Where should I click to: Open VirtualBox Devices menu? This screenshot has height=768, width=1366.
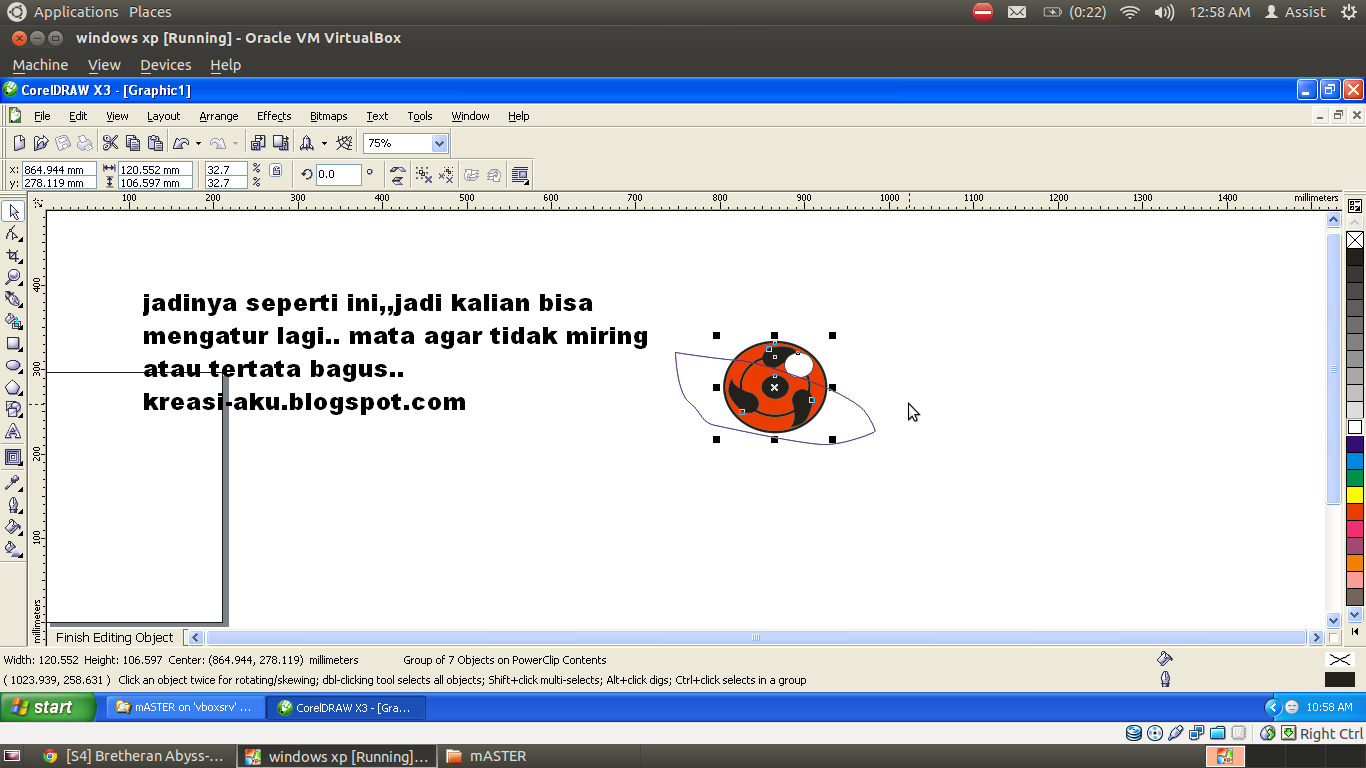(166, 65)
